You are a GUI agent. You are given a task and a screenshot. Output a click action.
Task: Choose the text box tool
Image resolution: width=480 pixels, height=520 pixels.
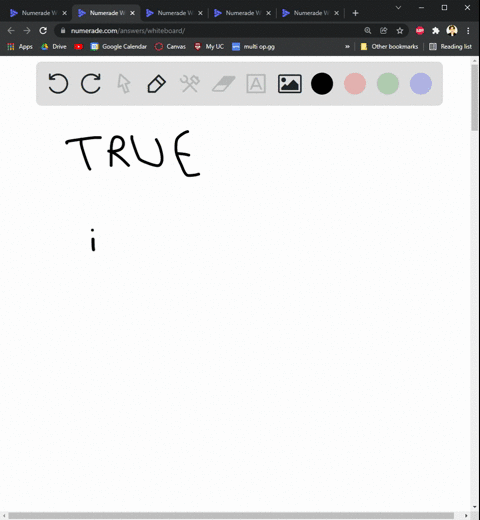coord(256,83)
